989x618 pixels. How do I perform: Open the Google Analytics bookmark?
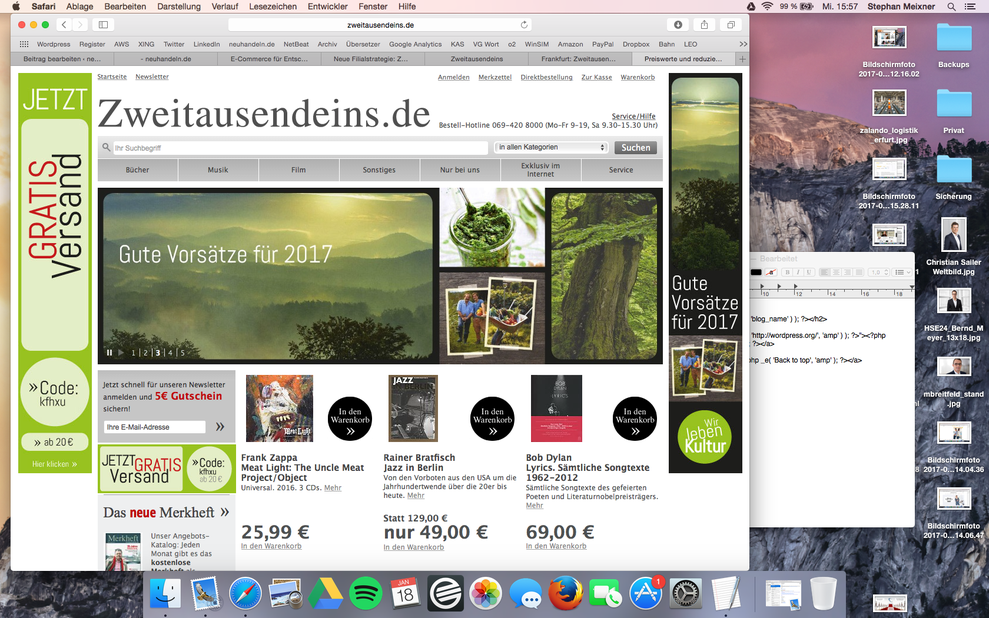tap(415, 44)
